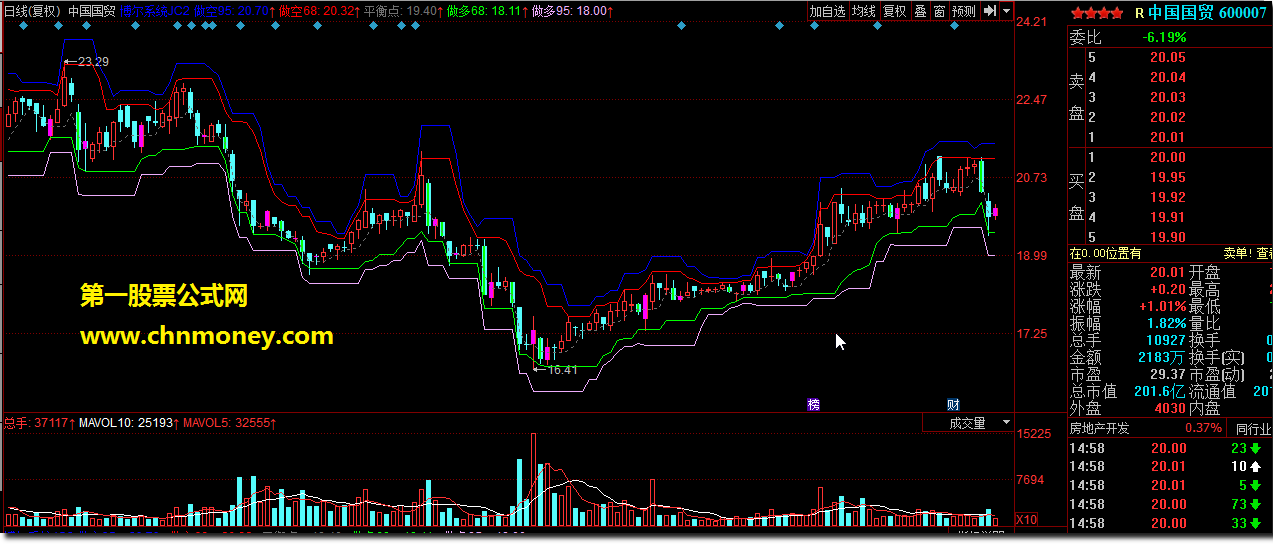The width and height of the screenshot is (1273, 544).
Task: Select buy level 5 price 19.90
Action: tap(1167, 237)
